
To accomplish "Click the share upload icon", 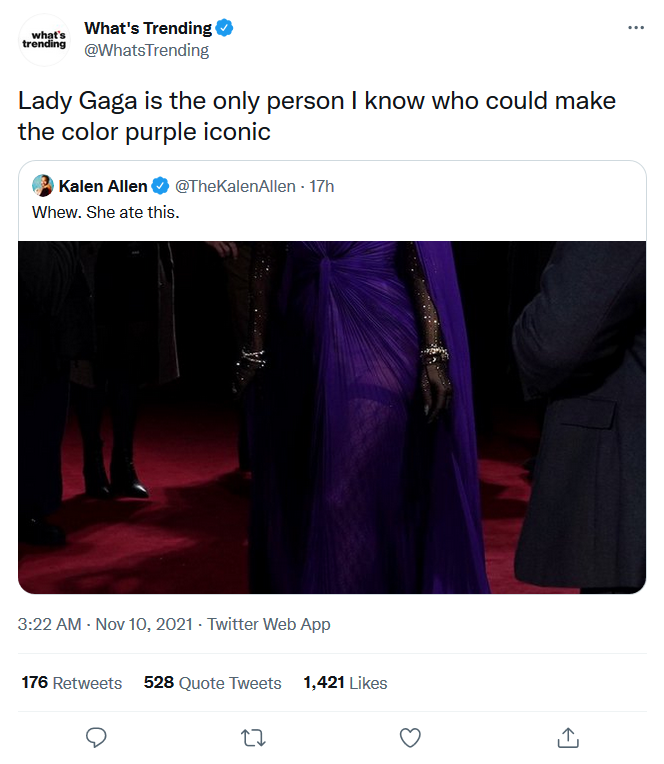I will tap(567, 738).
